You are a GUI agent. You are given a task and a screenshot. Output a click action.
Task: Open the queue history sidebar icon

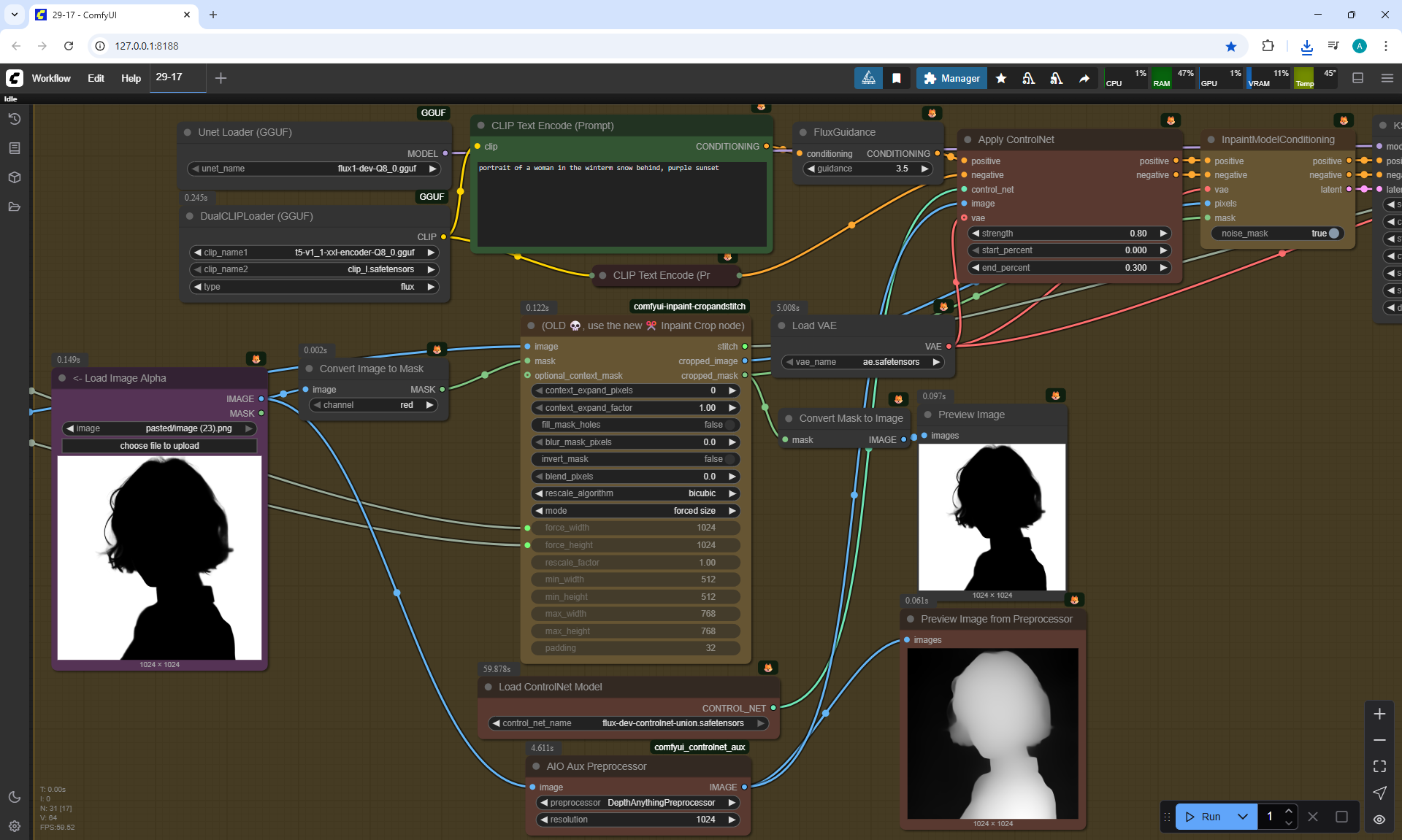(15, 119)
